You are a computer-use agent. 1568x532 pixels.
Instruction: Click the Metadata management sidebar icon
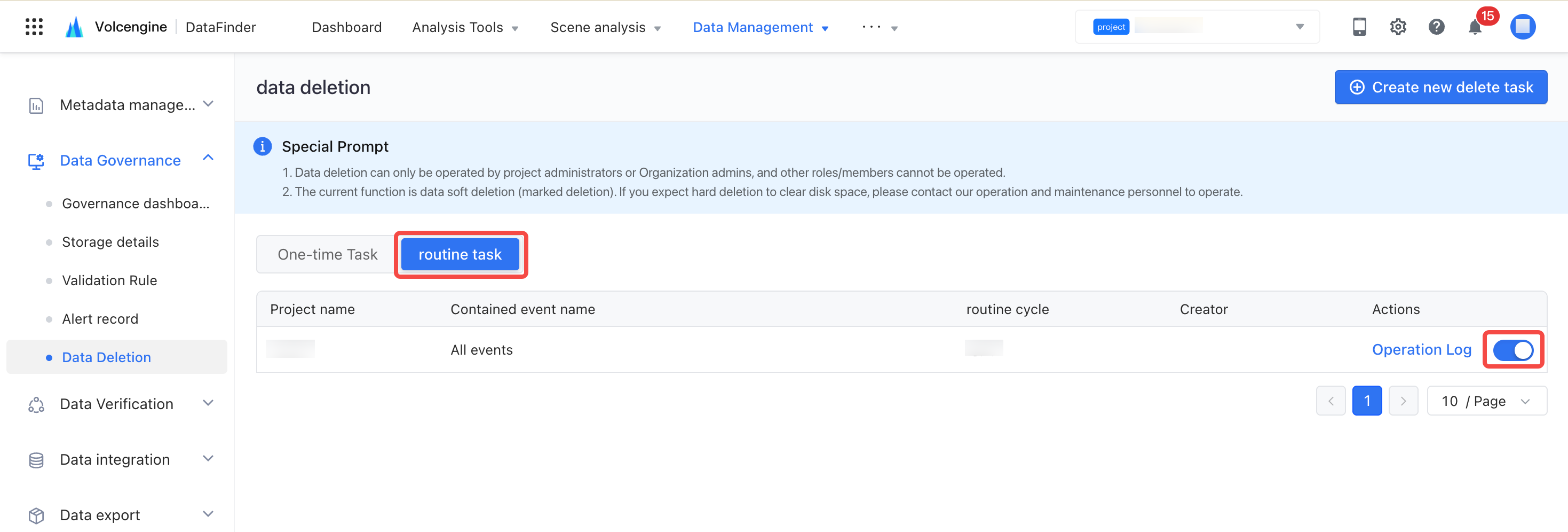point(36,105)
